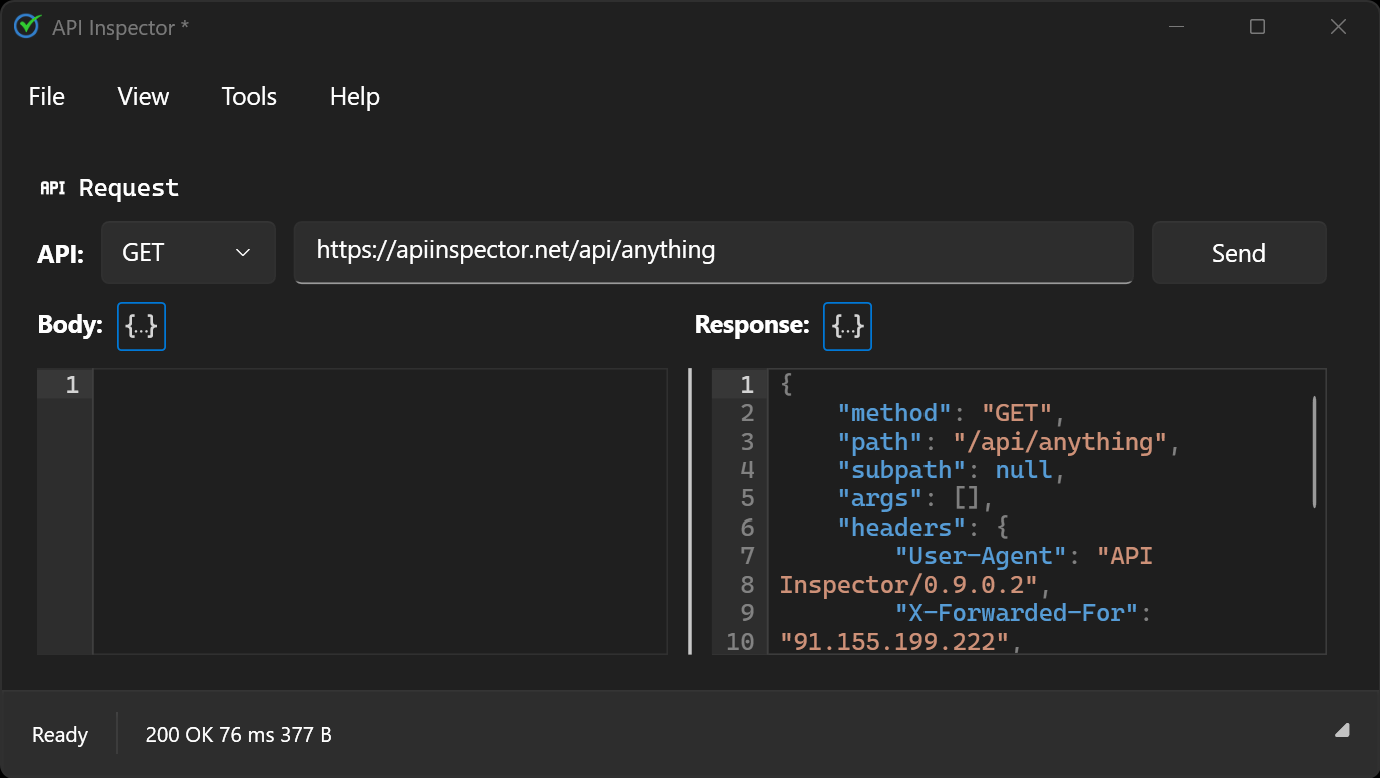This screenshot has height=778, width=1380.
Task: Click the 200 OK status text
Action: click(178, 735)
